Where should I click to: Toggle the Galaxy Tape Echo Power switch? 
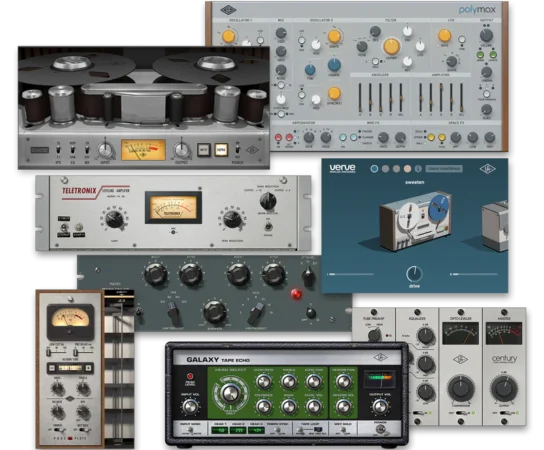click(x=380, y=430)
